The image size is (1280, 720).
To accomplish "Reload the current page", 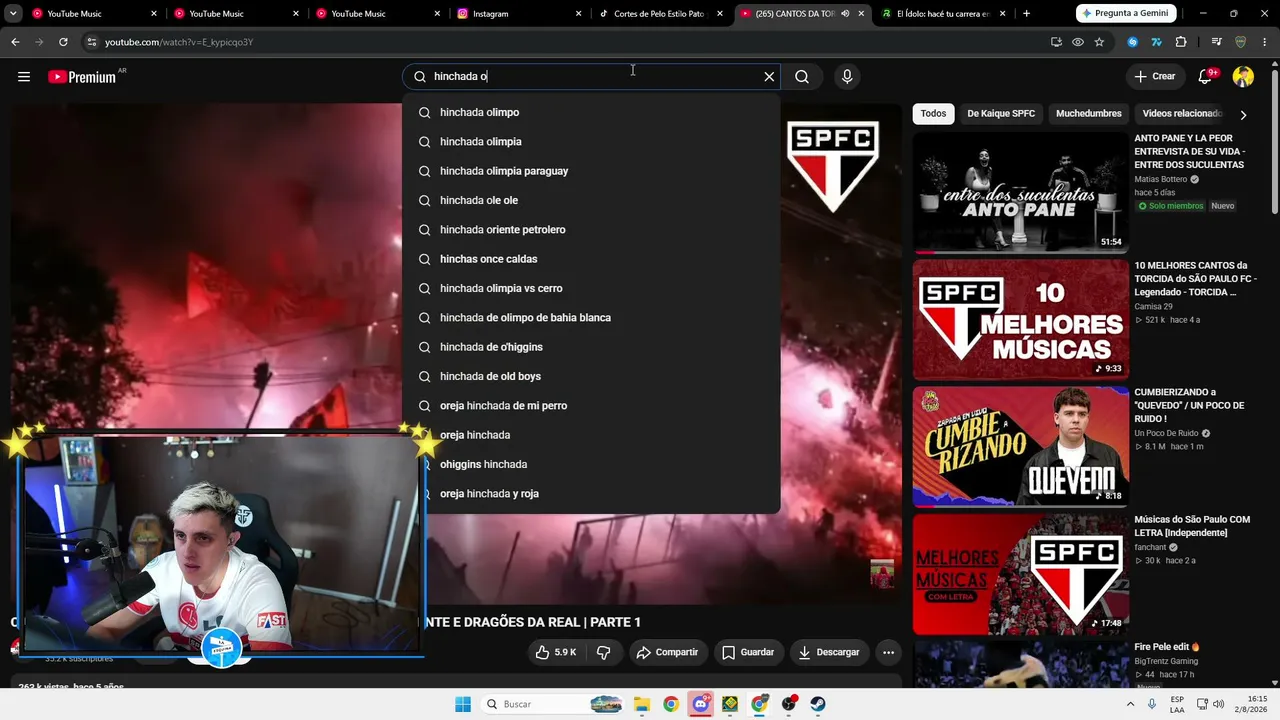I will (63, 42).
